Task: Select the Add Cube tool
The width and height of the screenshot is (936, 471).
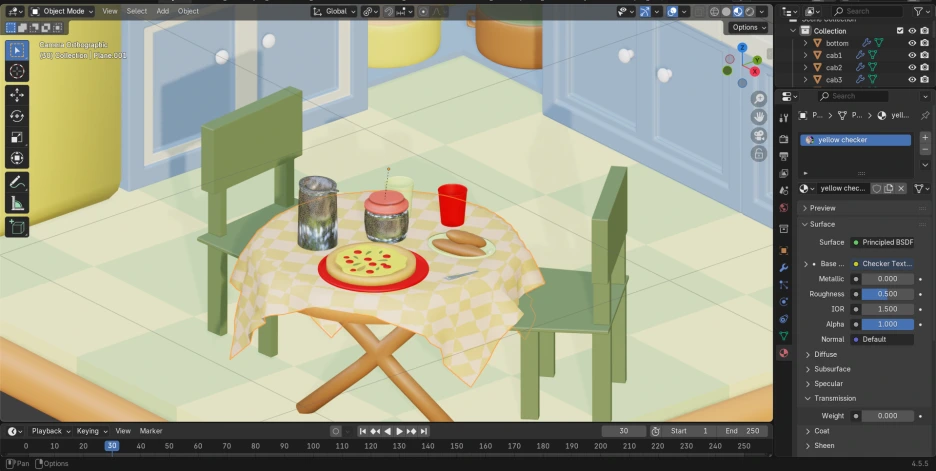Action: (17, 227)
